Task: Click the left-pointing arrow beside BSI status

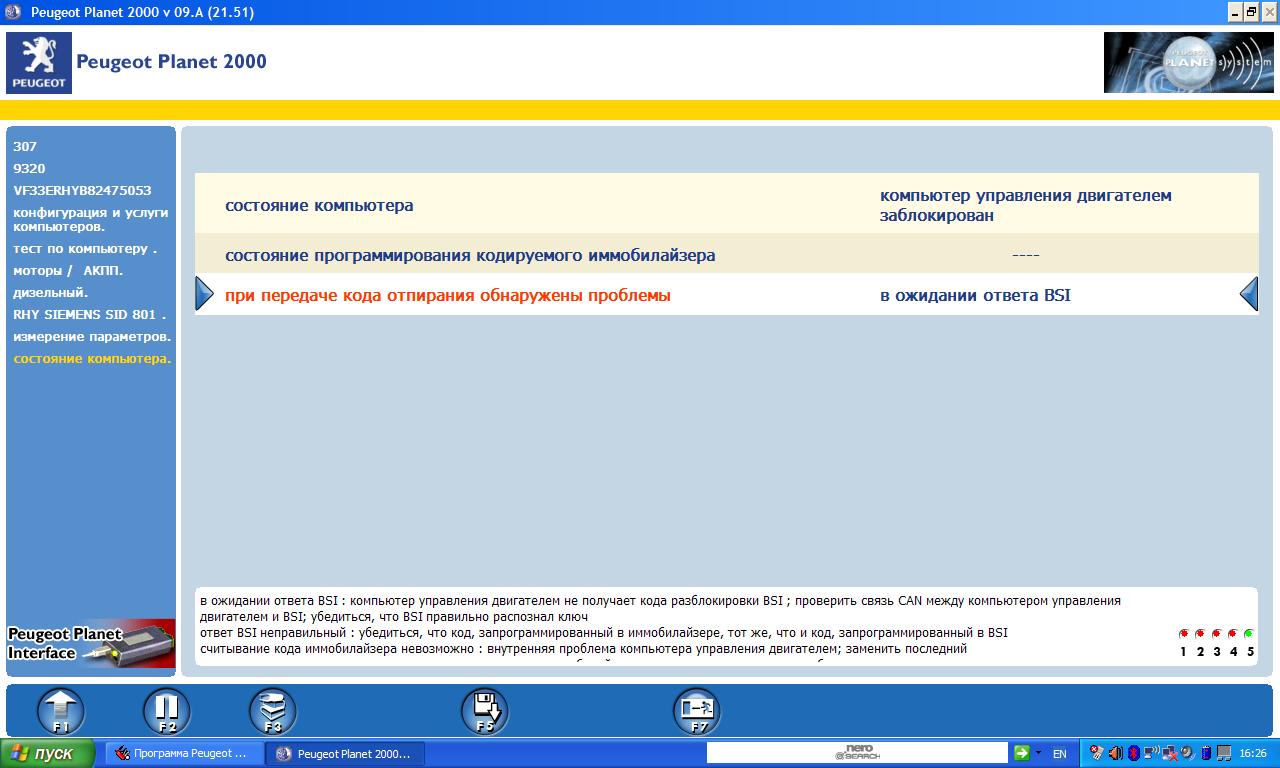Action: (x=1249, y=294)
